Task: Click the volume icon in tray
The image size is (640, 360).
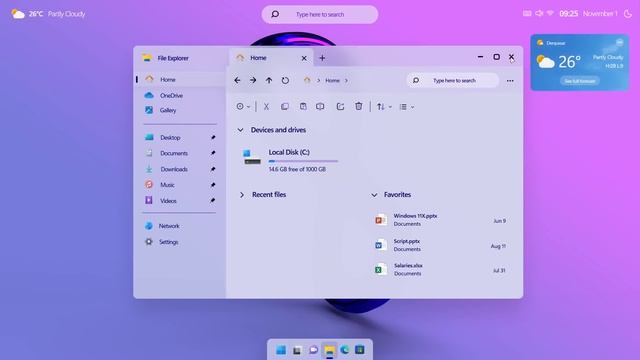Action: [x=539, y=13]
